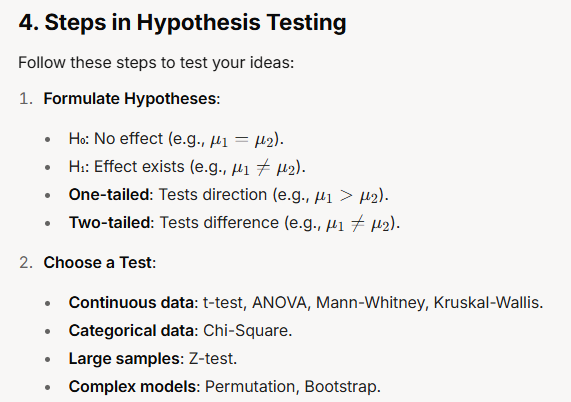Click the heading "4. Steps in Hypothesis Testing"

point(182,23)
